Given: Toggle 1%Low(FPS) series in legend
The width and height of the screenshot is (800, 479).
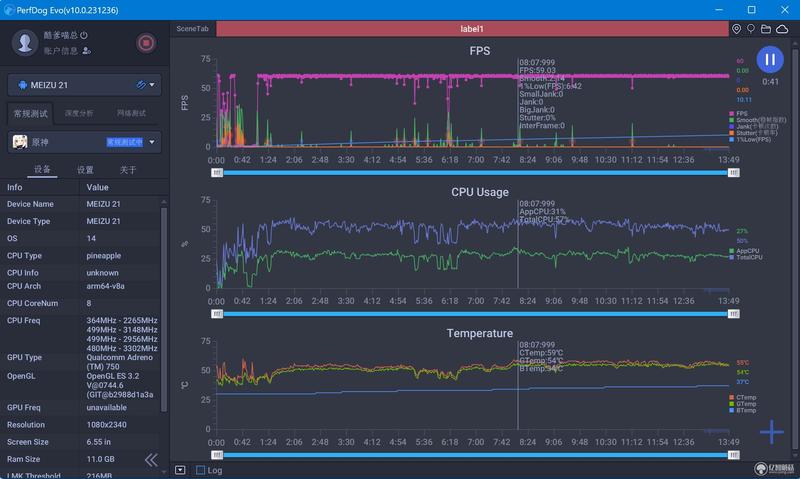Looking at the screenshot, I should click(x=750, y=139).
